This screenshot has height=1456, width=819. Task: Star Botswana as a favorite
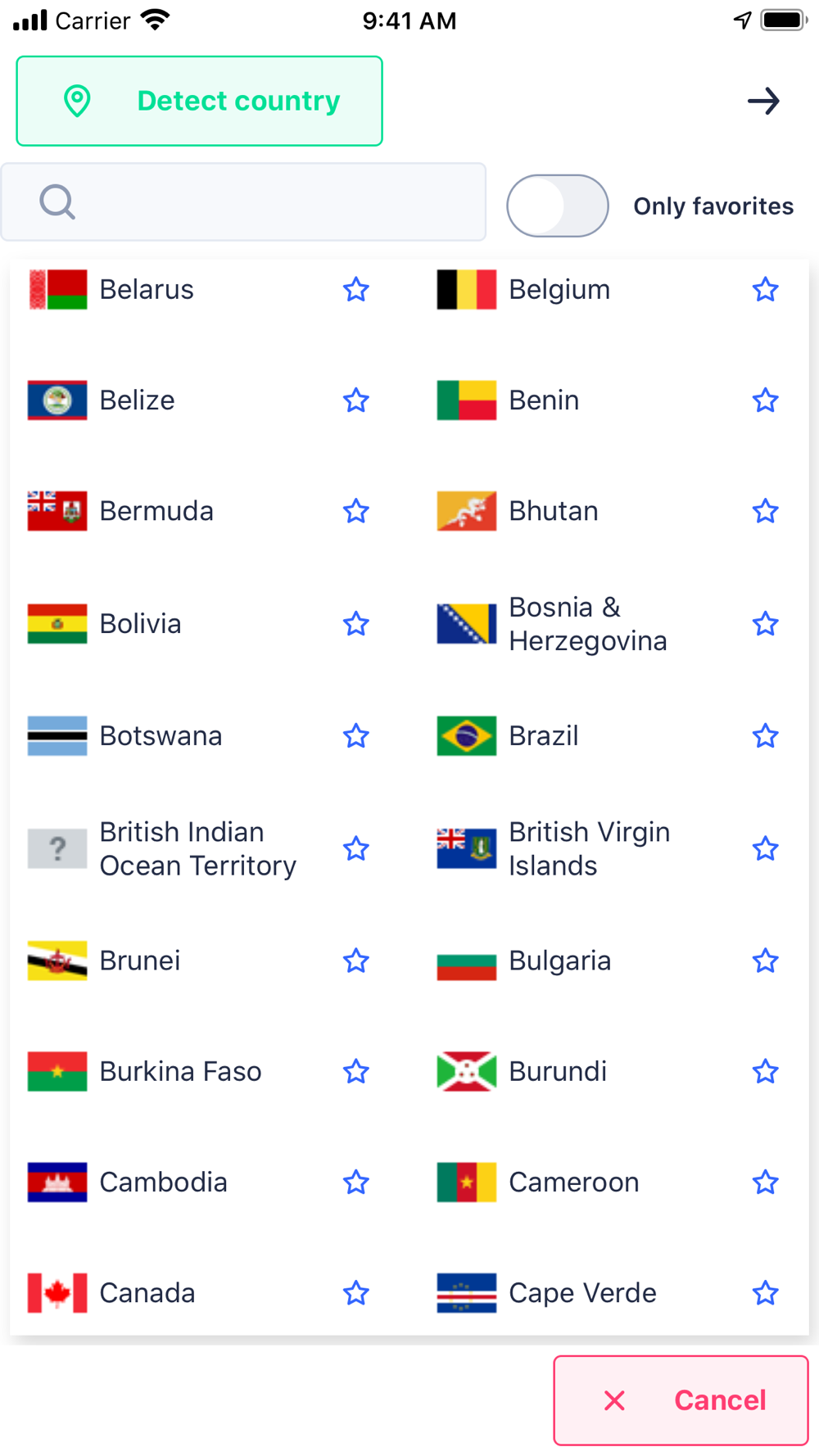coord(356,735)
